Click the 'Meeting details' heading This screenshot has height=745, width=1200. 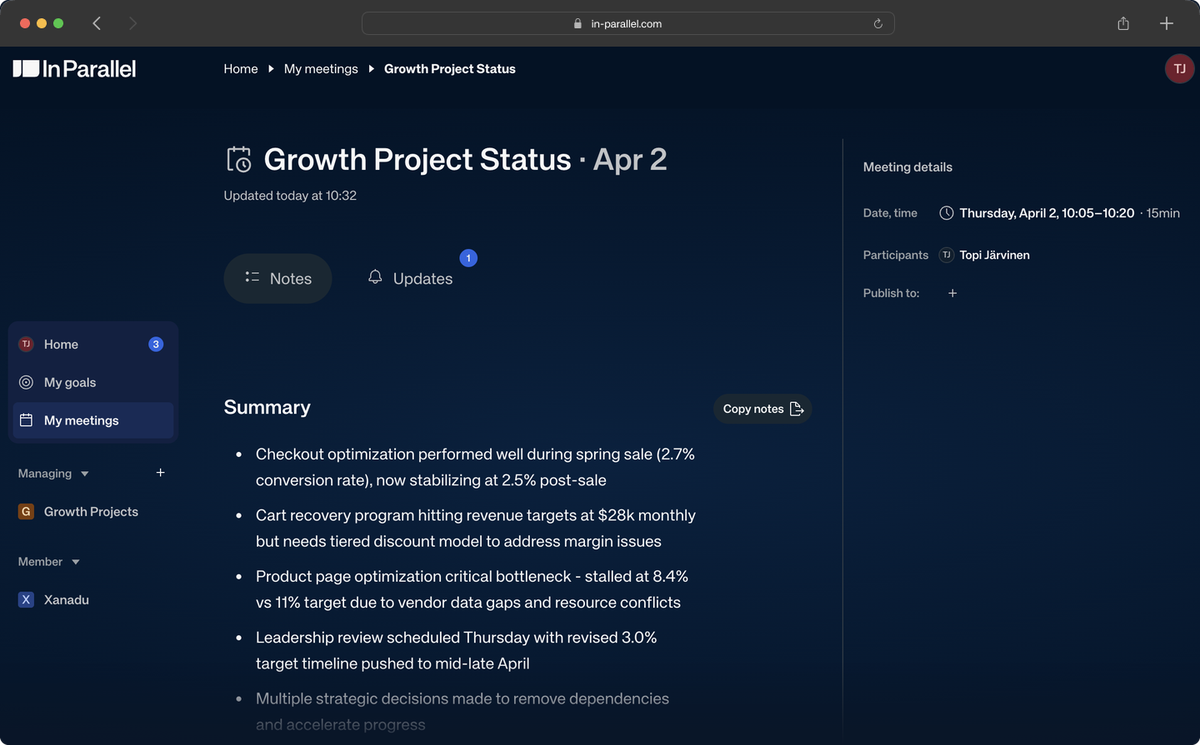pyautogui.click(x=908, y=167)
